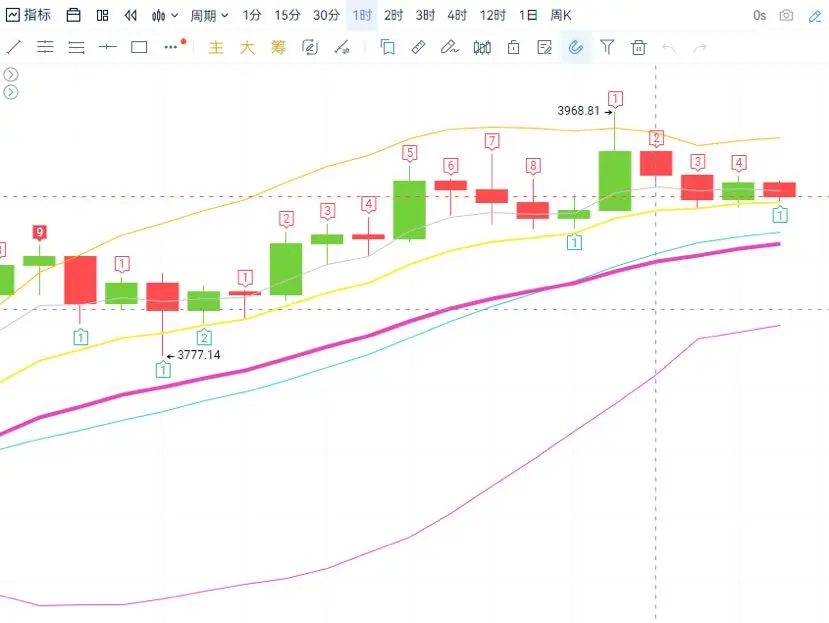Switch to the 15分 timeframe
This screenshot has width=829, height=623.
pos(287,15)
